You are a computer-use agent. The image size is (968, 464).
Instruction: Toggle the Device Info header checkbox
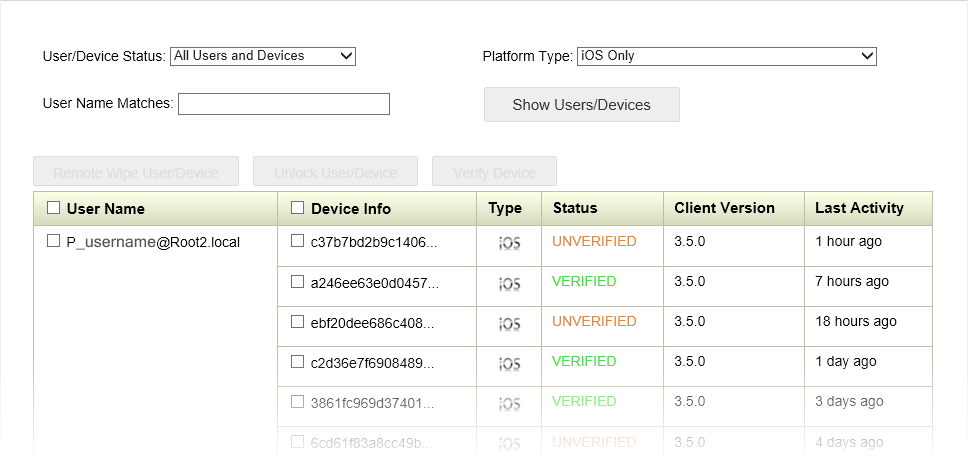point(298,208)
